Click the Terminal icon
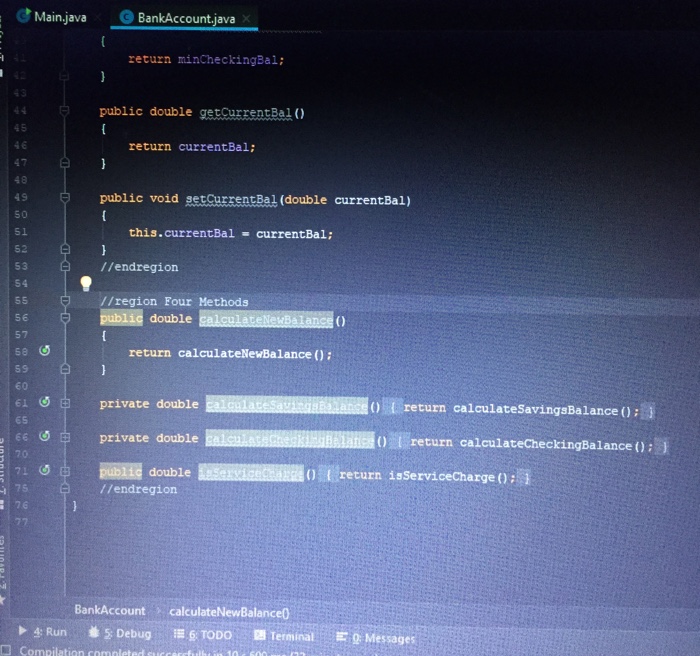Image resolution: width=700 pixels, height=656 pixels. (x=259, y=635)
